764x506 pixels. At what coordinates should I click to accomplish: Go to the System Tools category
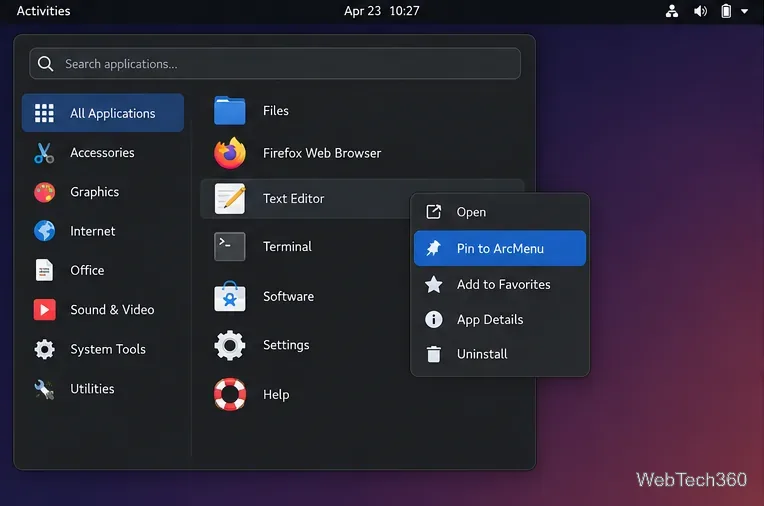pos(103,349)
